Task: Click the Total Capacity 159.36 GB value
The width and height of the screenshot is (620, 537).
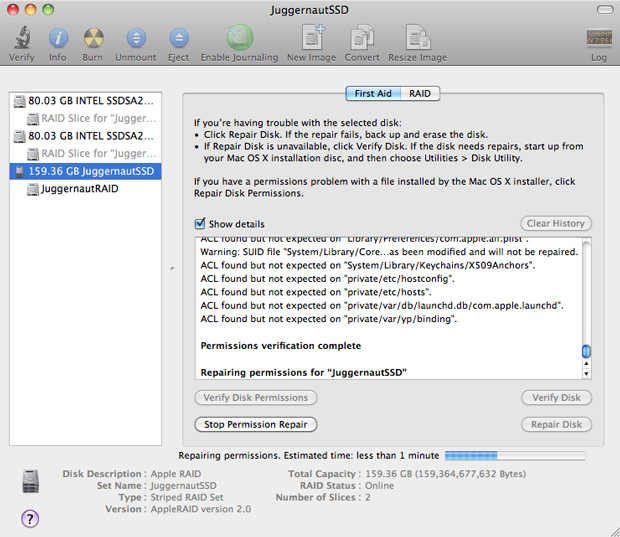Action: 446,474
